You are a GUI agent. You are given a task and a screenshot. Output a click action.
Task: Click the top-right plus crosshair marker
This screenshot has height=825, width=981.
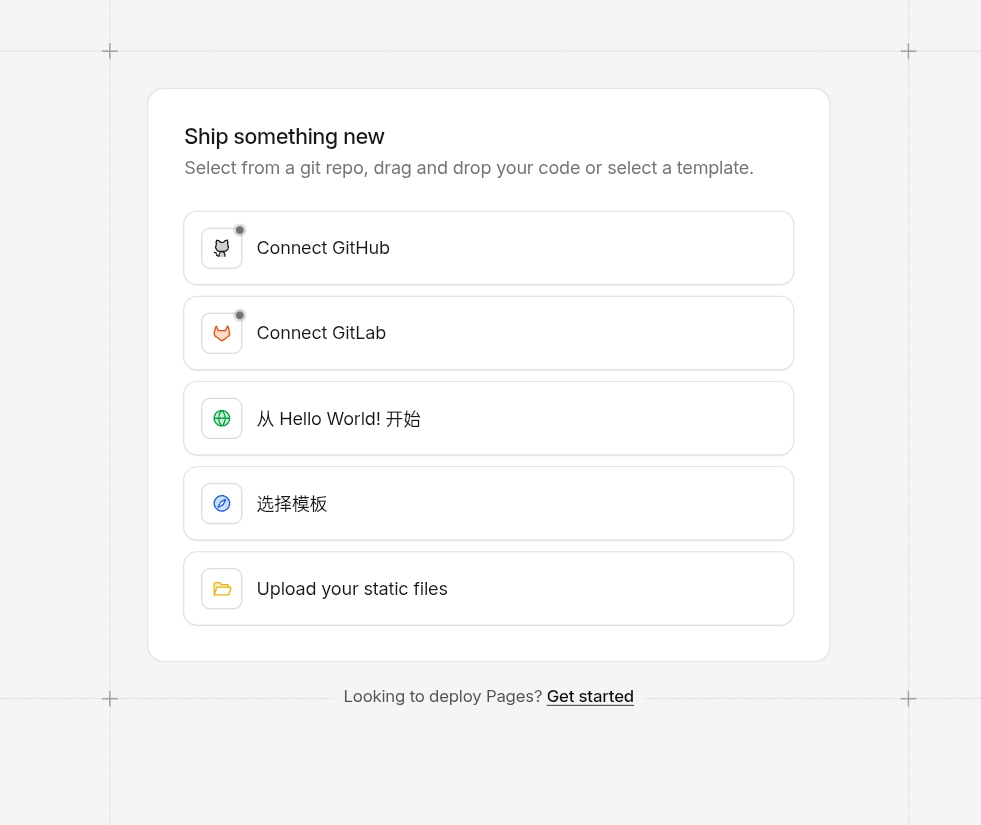pos(908,51)
